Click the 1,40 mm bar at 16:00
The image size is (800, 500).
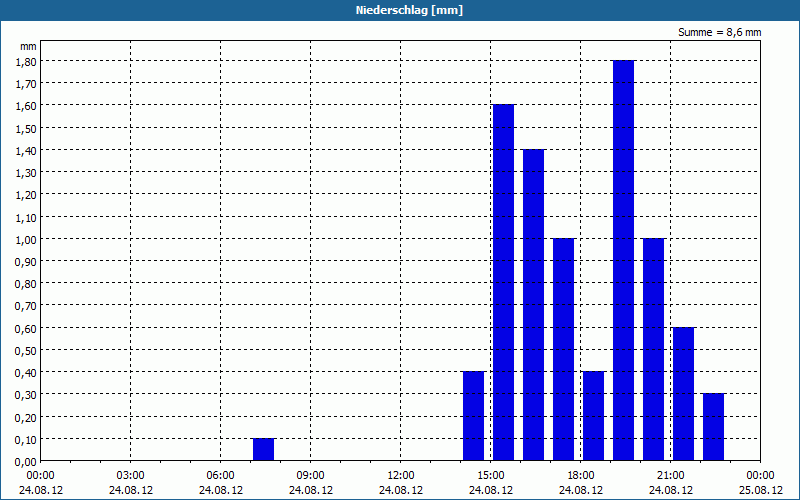[x=534, y=305]
